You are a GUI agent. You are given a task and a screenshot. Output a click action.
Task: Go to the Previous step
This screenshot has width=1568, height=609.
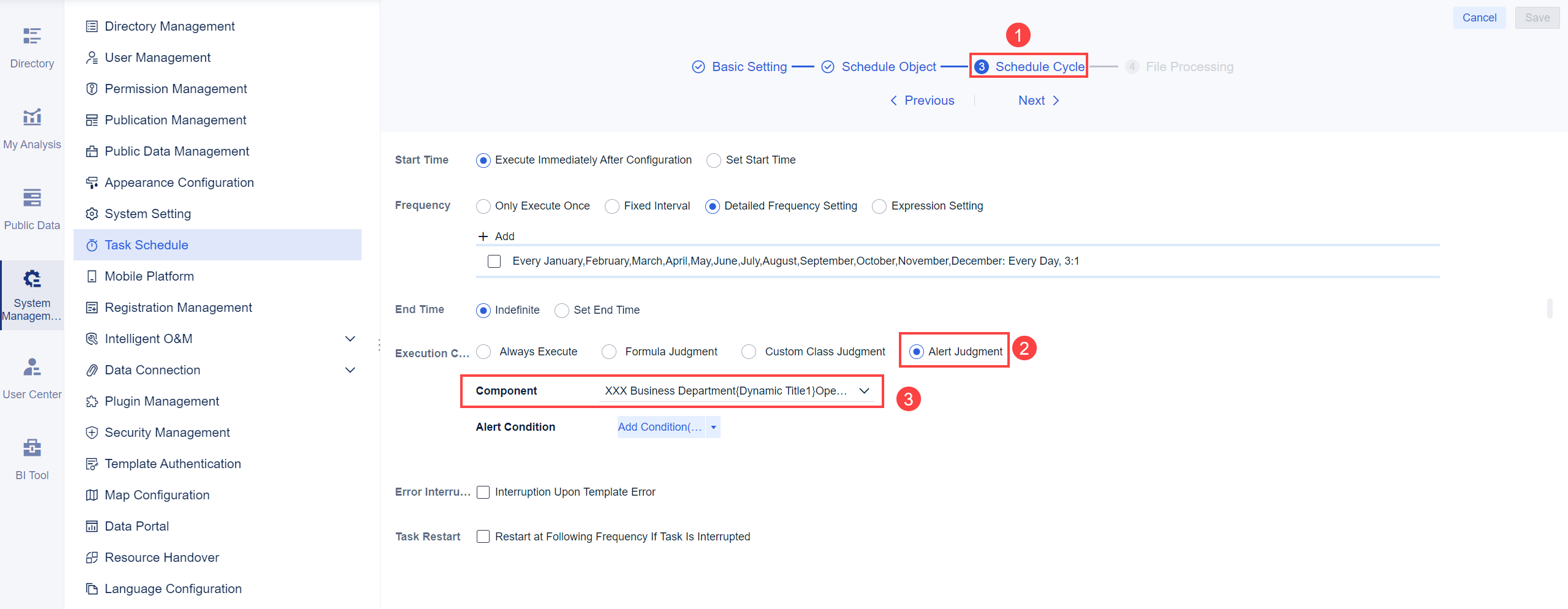(x=922, y=100)
